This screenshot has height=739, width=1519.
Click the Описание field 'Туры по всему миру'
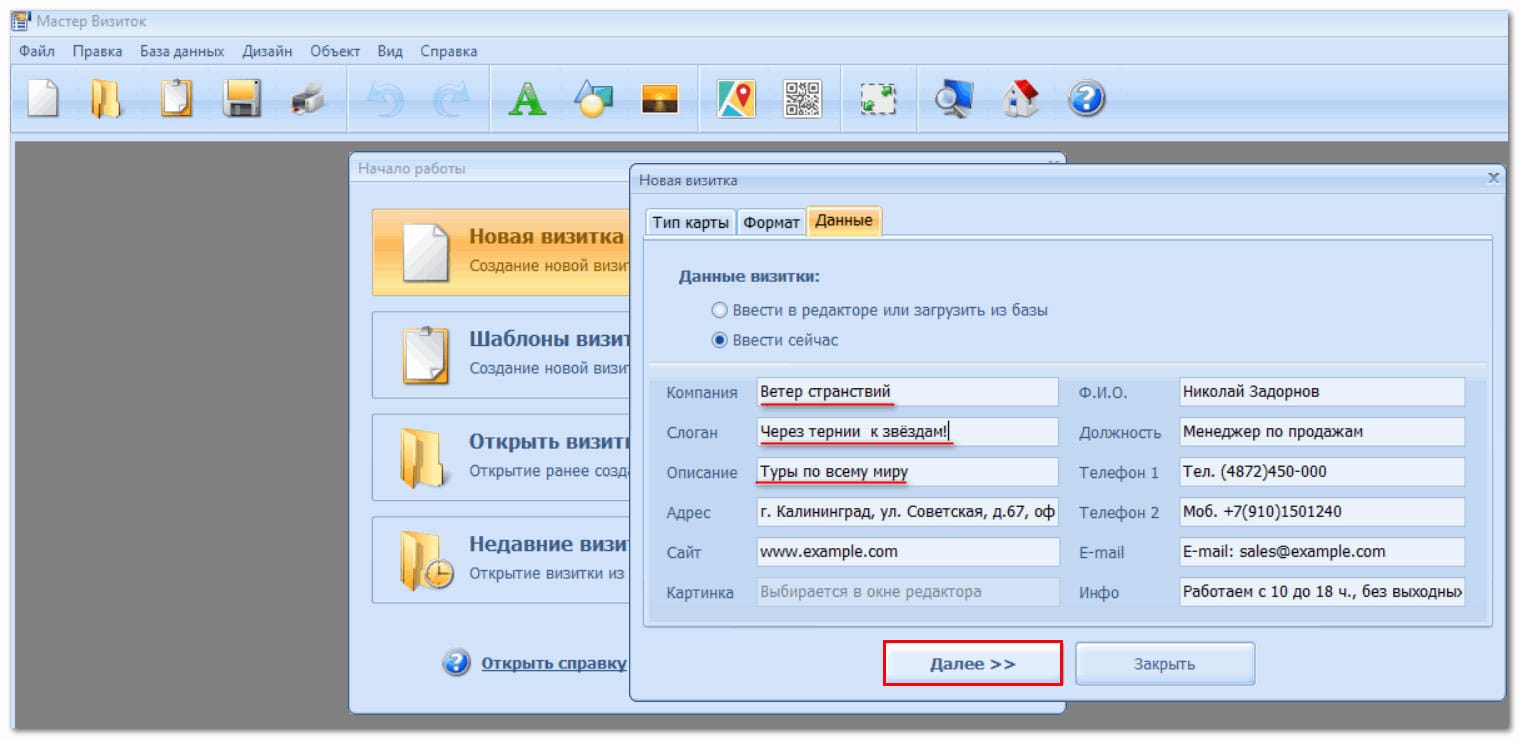click(907, 472)
